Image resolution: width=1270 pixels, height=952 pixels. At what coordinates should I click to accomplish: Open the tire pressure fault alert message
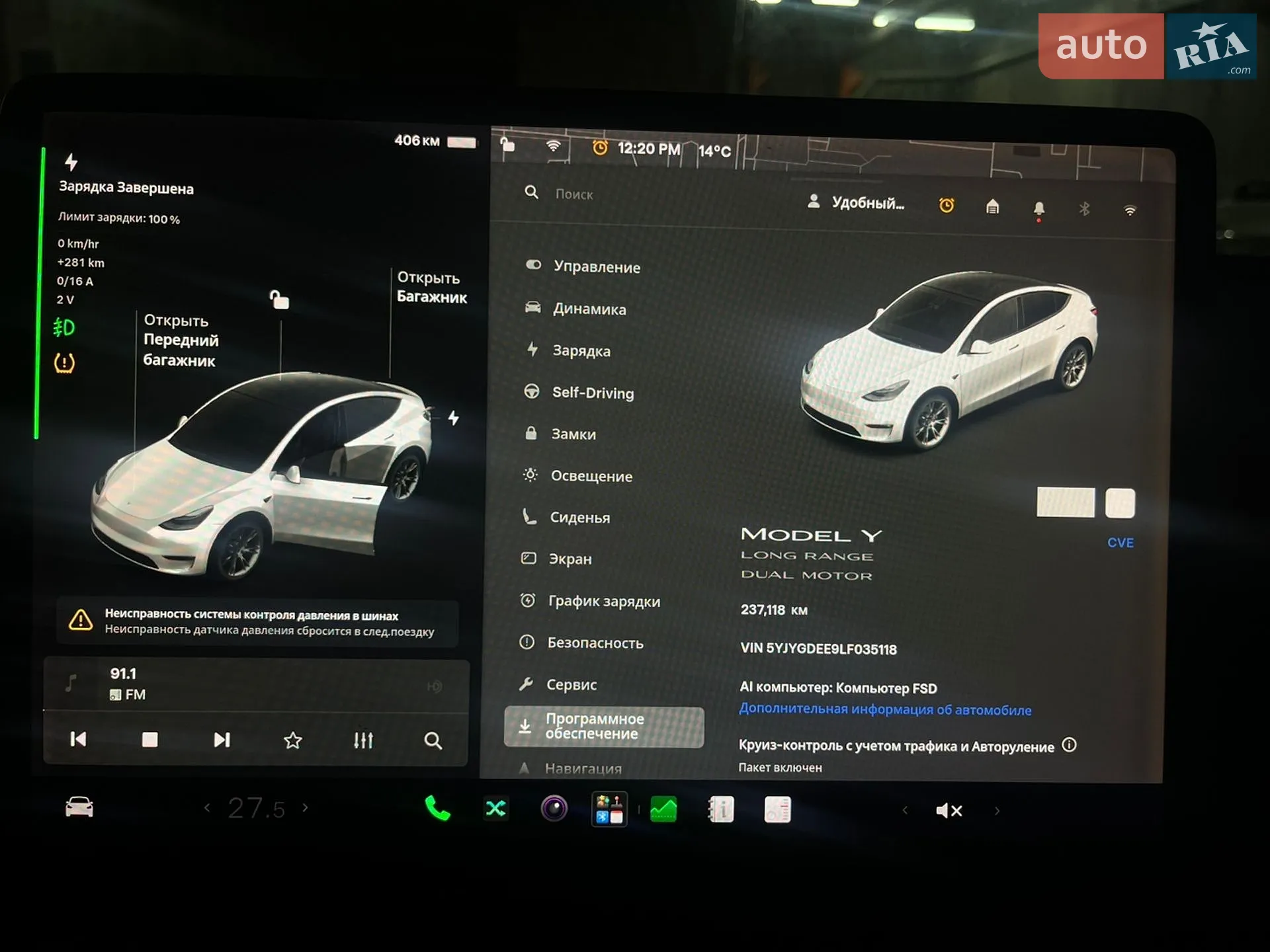[257, 622]
